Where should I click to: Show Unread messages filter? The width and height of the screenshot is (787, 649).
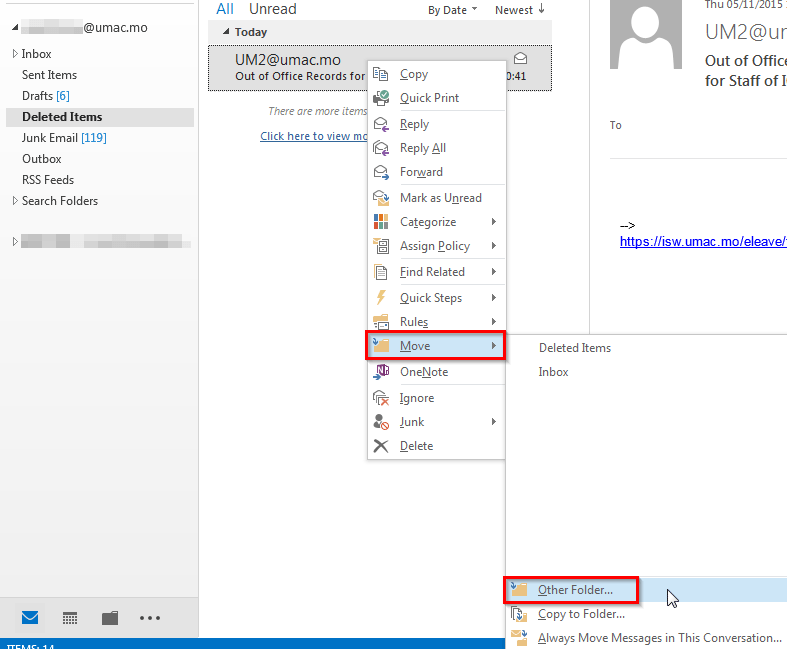coord(272,9)
